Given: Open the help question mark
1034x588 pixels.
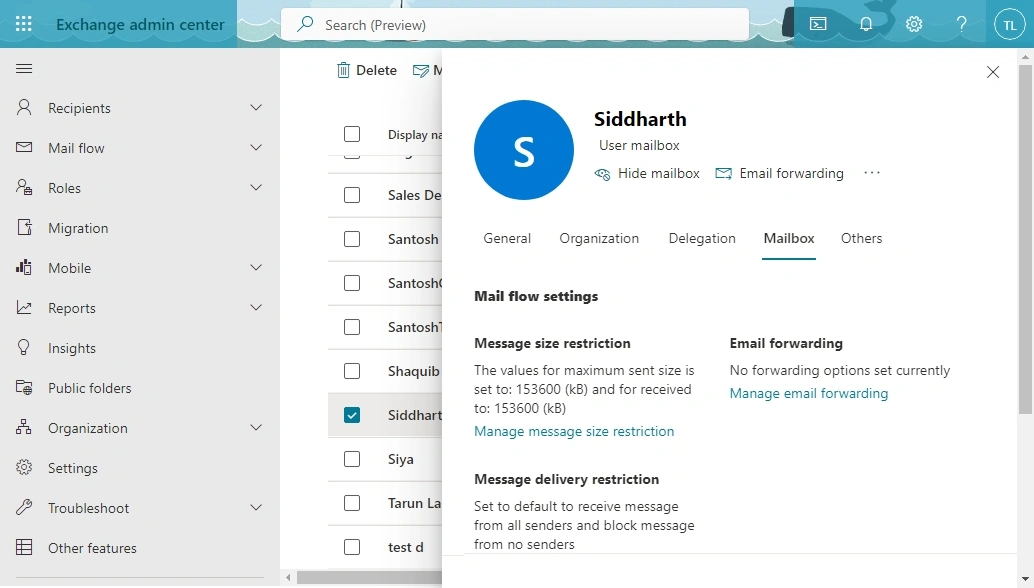Looking at the screenshot, I should [961, 24].
